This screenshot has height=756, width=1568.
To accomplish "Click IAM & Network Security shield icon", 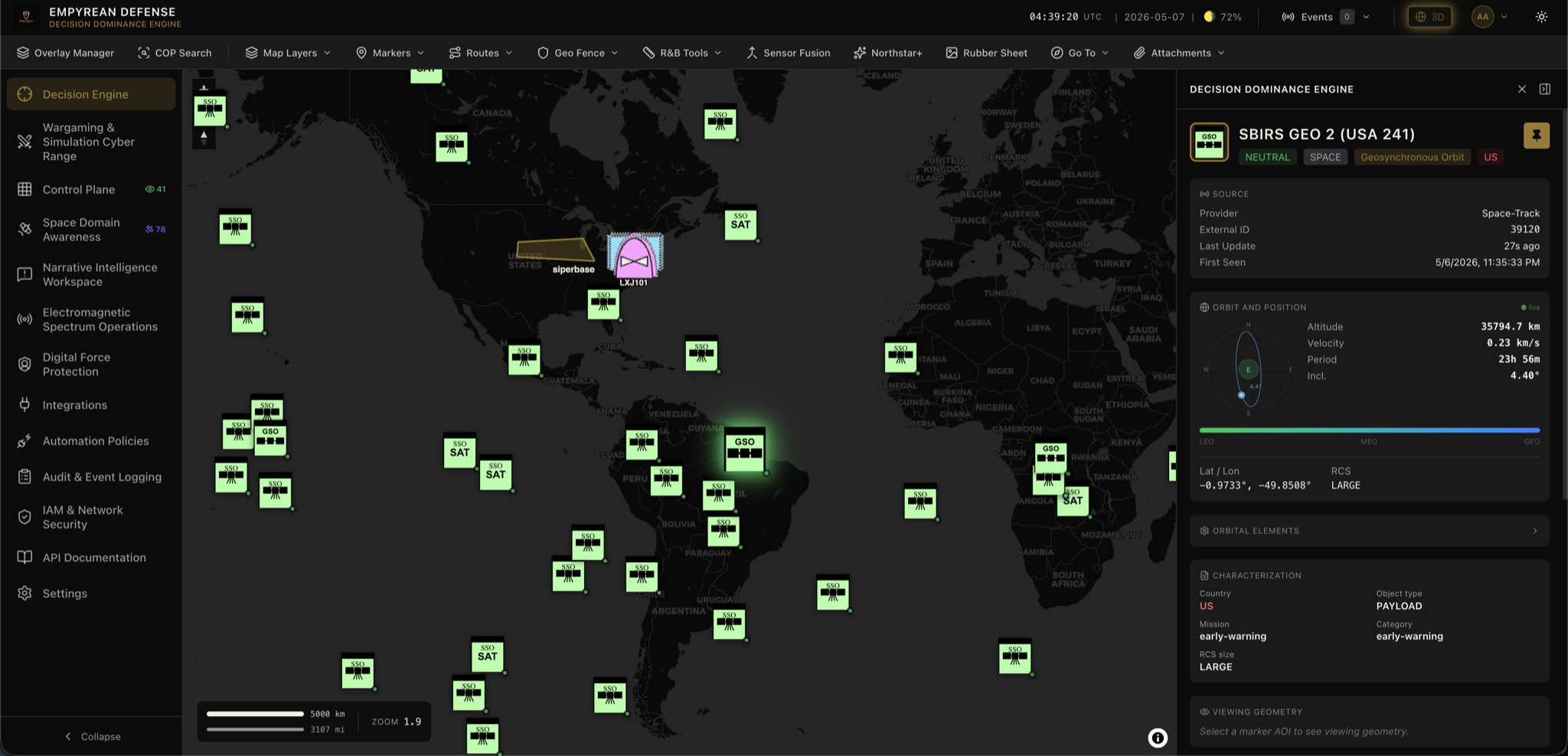I will 24,517.
